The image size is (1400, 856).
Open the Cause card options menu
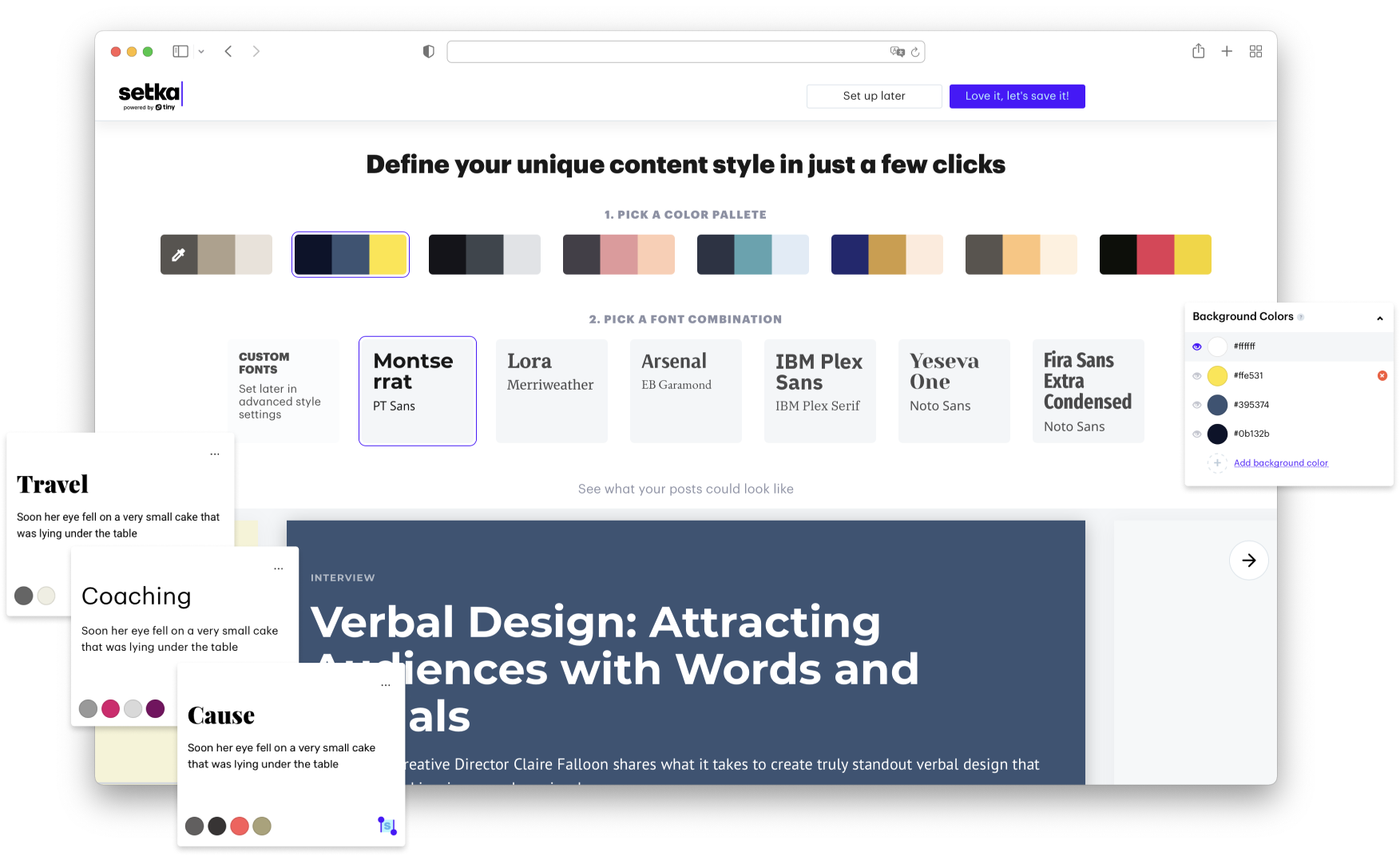pos(386,685)
